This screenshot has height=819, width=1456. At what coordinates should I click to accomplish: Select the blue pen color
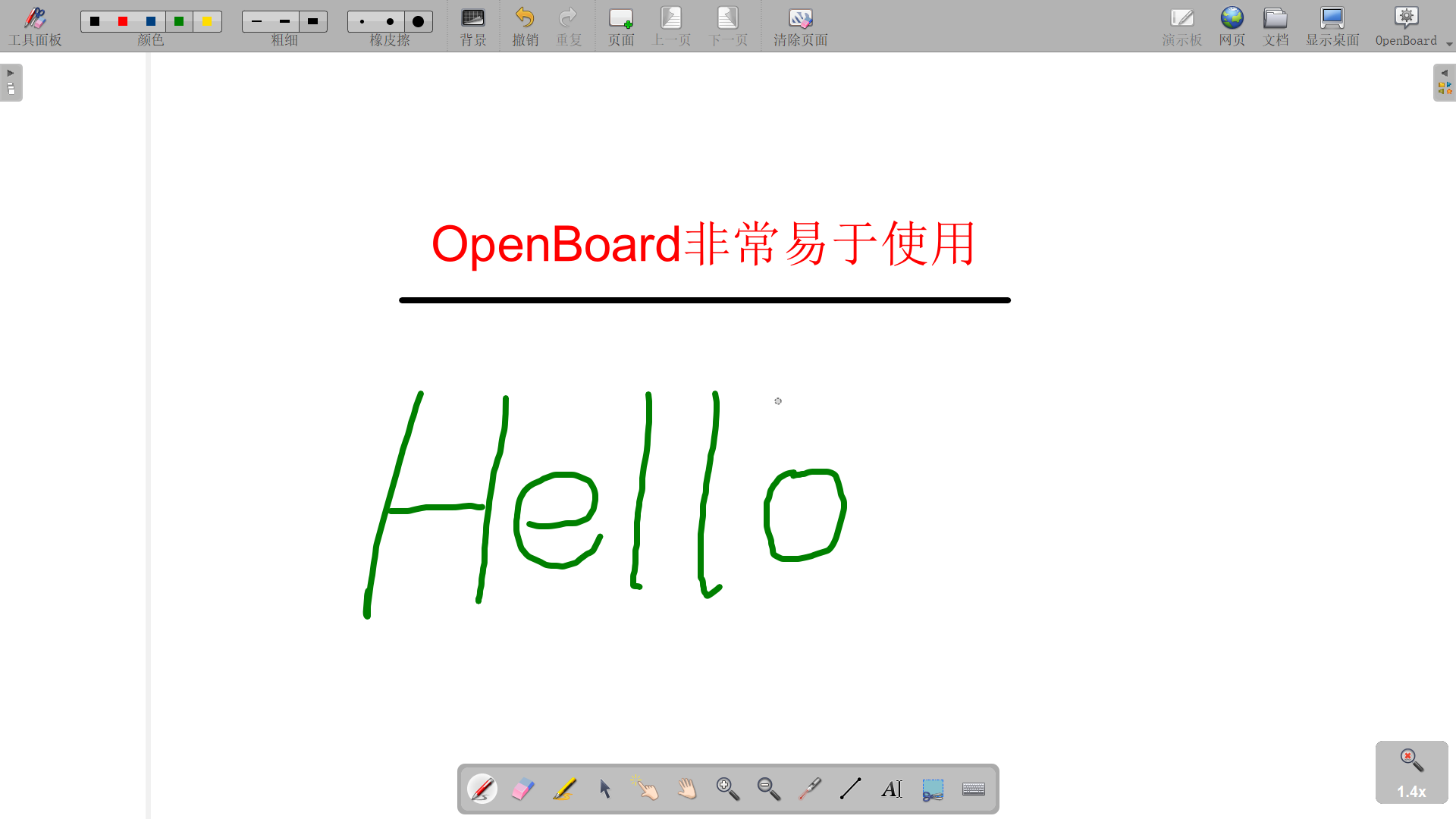point(151,21)
